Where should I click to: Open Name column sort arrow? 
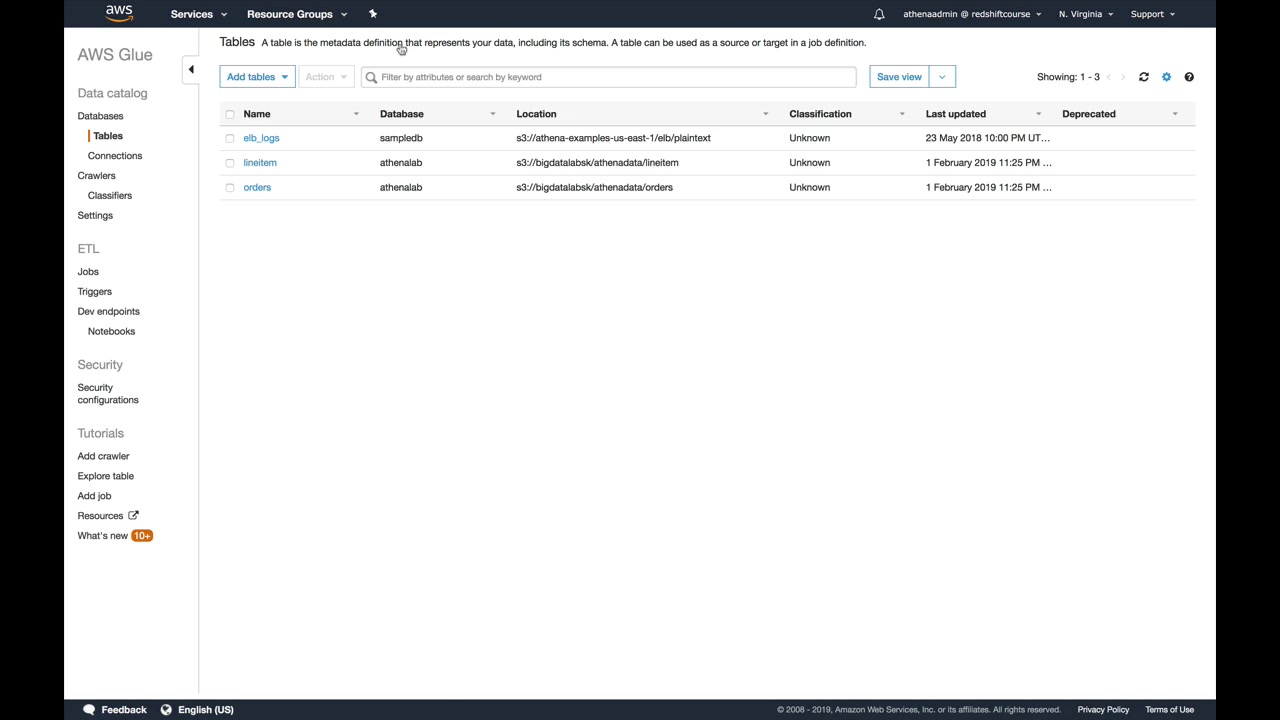pos(356,114)
